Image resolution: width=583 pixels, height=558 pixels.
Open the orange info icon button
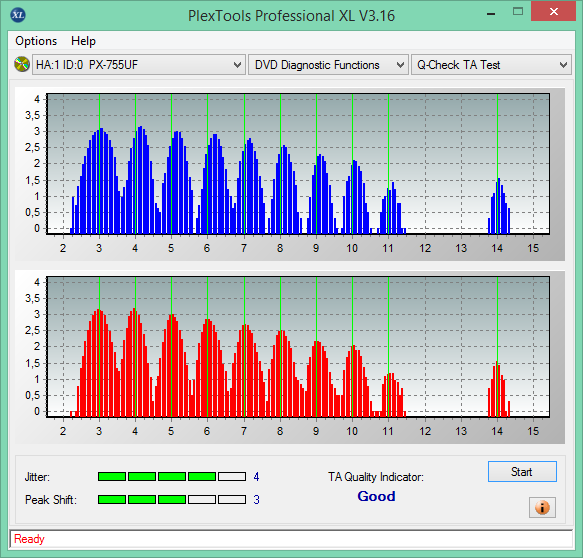(x=542, y=507)
